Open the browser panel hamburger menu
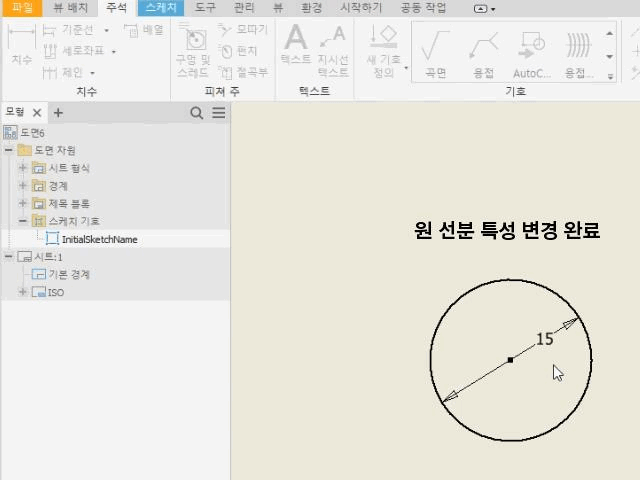 [219, 113]
